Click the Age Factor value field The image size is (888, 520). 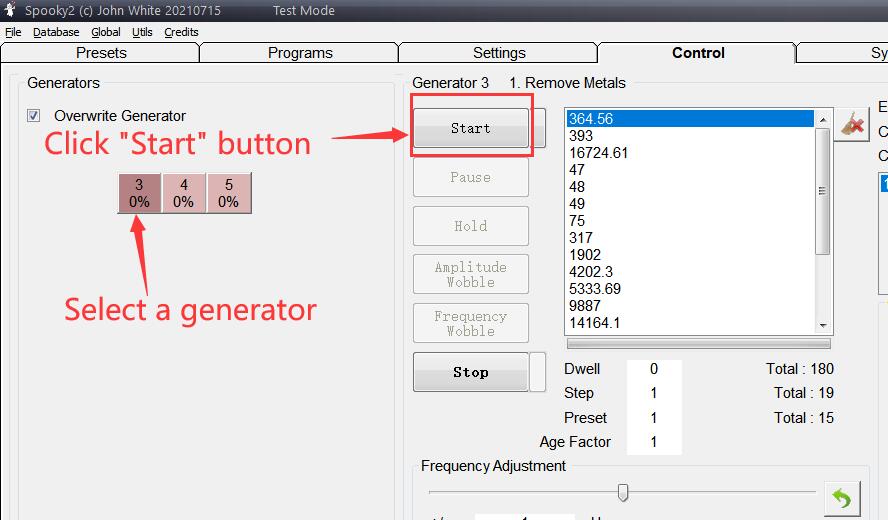tap(654, 442)
